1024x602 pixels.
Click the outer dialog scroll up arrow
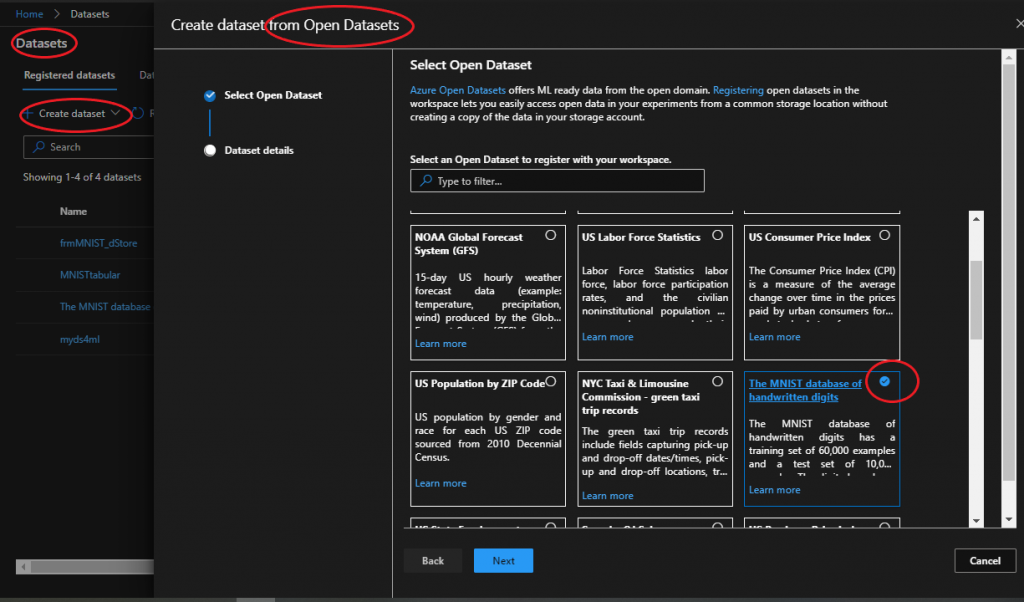click(x=1009, y=57)
